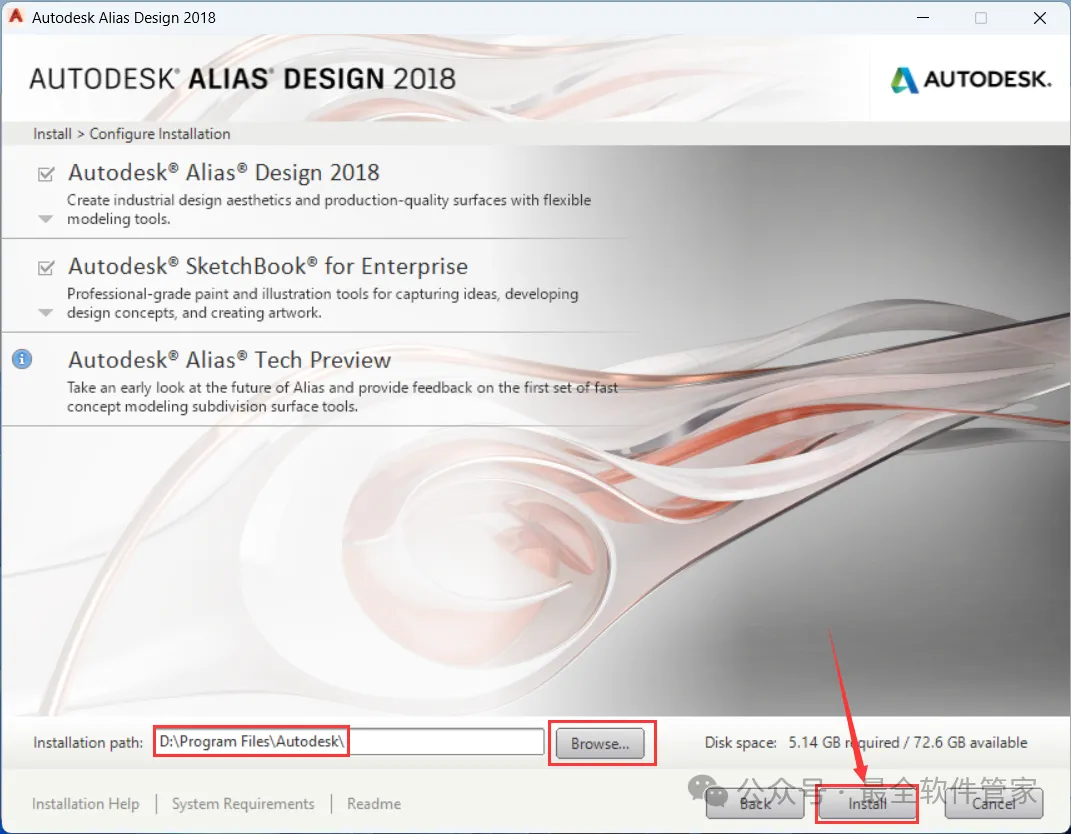
Task: Click the Install > Configure Installation breadcrumb
Action: coord(132,134)
